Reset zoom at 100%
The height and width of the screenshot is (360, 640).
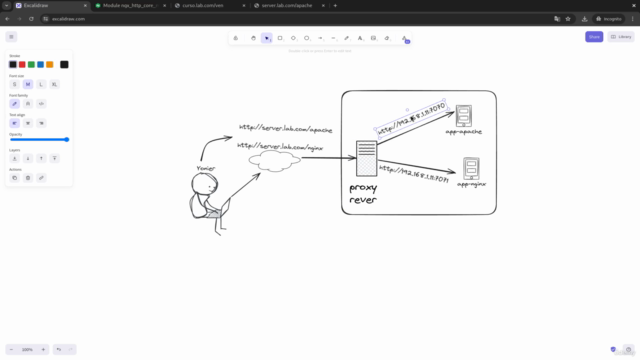point(27,349)
